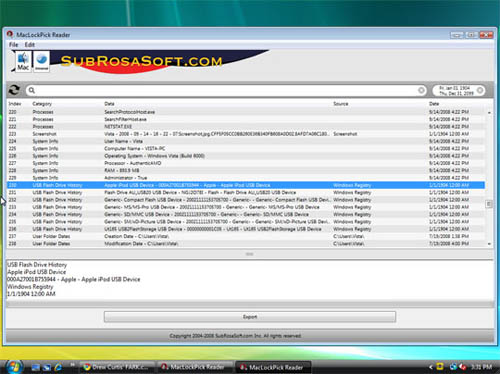The height and width of the screenshot is (374, 500).
Task: Select row 224 User Name - Vista
Action: point(246,141)
